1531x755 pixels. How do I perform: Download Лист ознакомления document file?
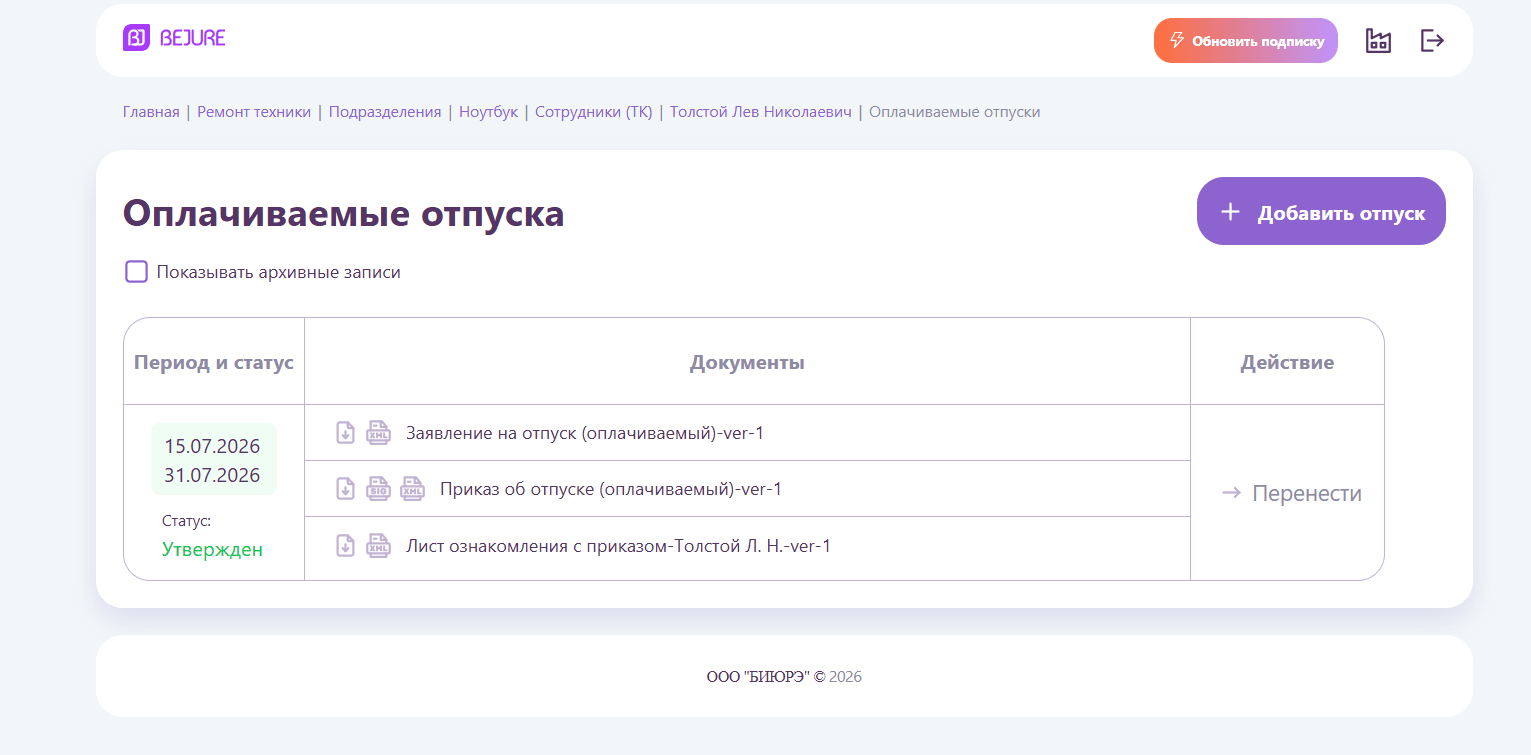coord(345,546)
